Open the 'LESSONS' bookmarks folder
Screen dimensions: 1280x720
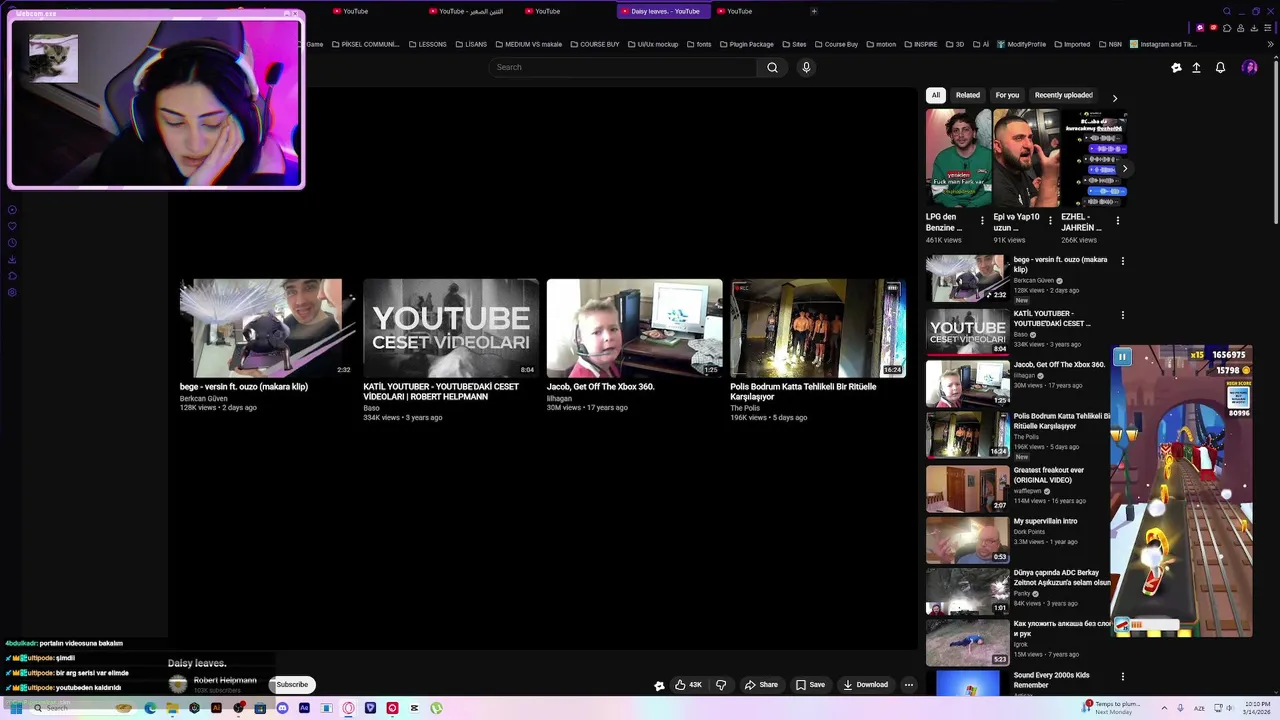click(427, 44)
